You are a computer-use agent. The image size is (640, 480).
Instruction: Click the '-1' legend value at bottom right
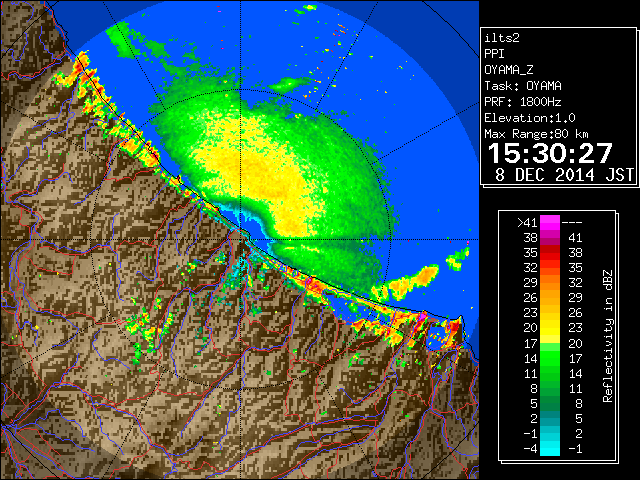[575, 449]
